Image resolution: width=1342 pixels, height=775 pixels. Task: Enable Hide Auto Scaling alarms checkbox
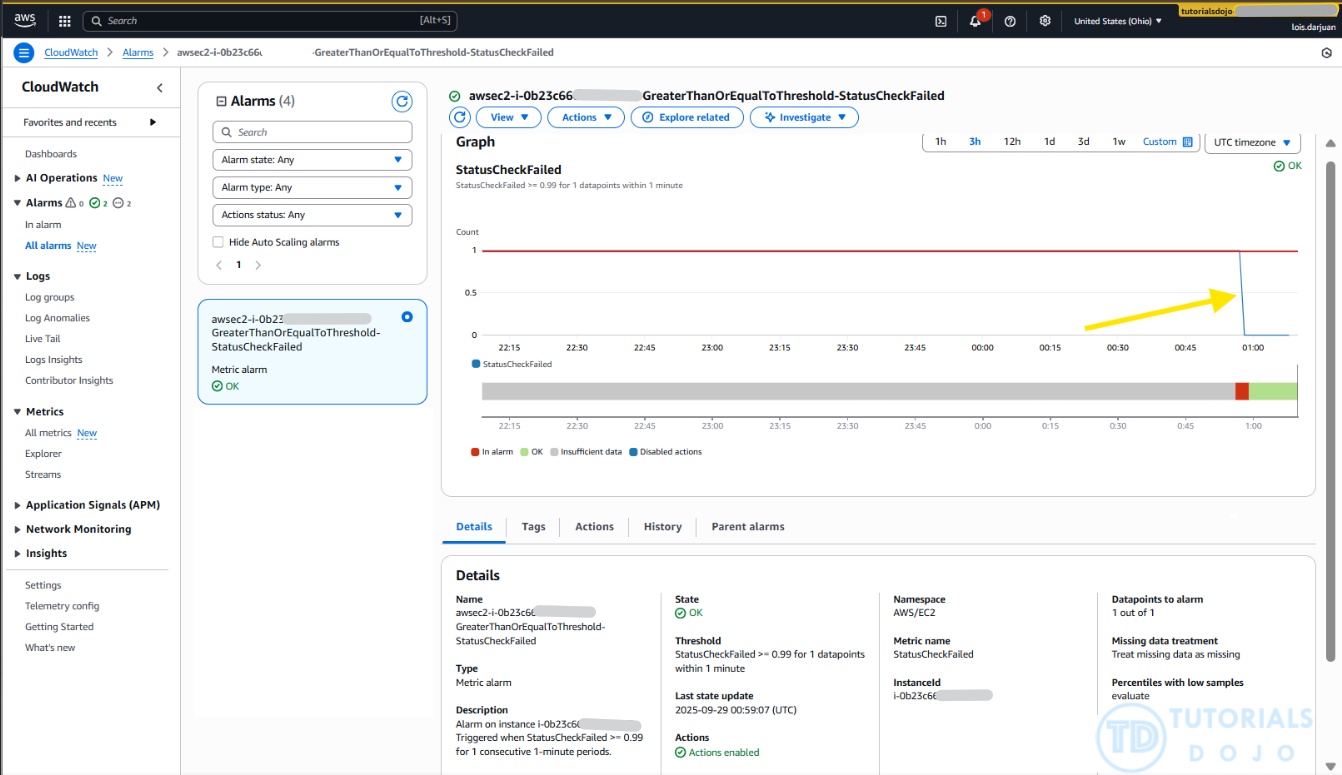tap(218, 242)
